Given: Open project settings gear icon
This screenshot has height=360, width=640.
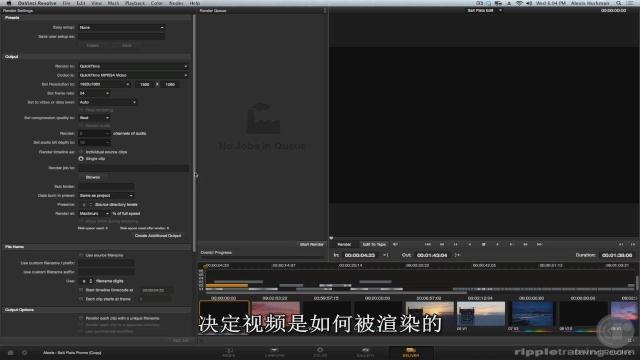Looking at the screenshot, I should pyautogui.click(x=24, y=353).
